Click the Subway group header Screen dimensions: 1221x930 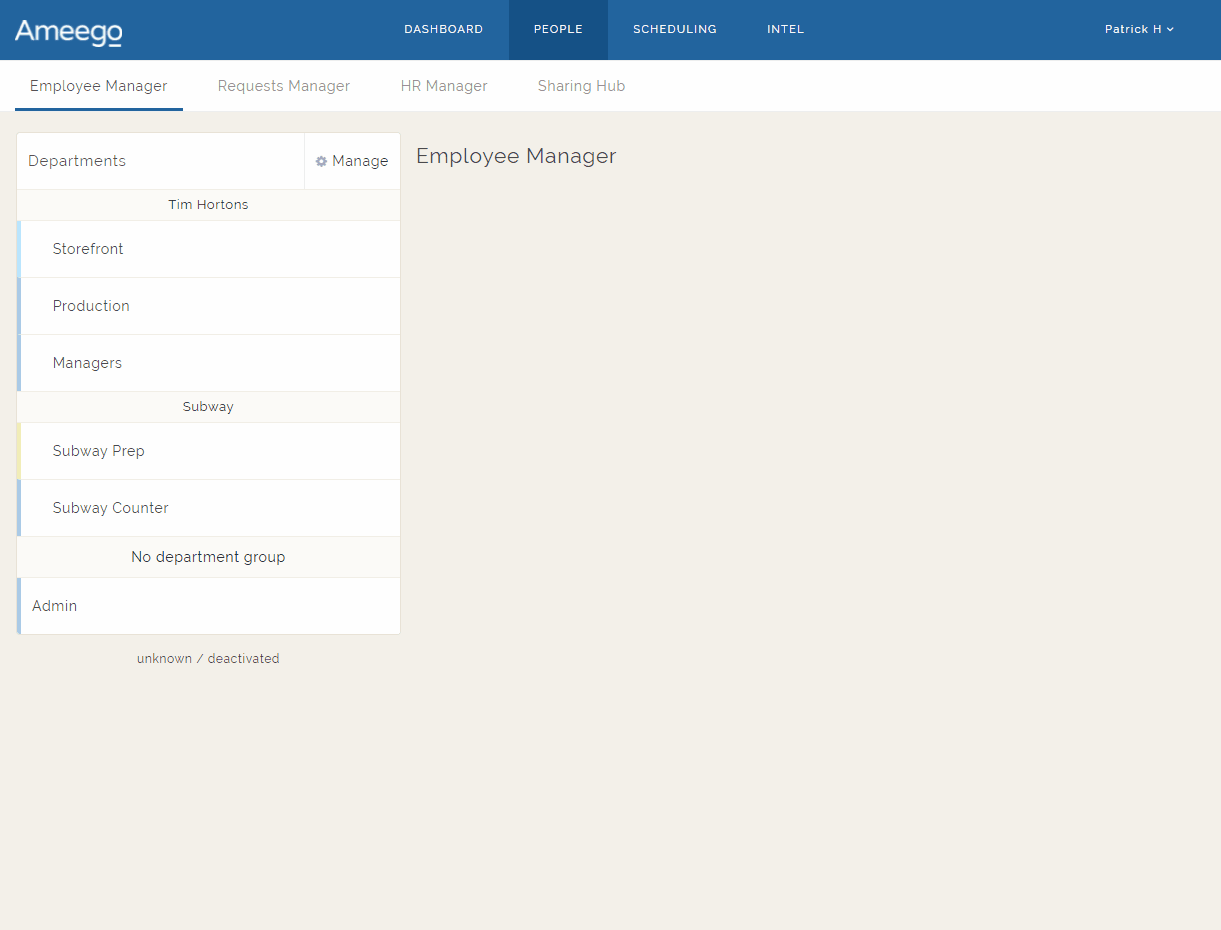208,407
